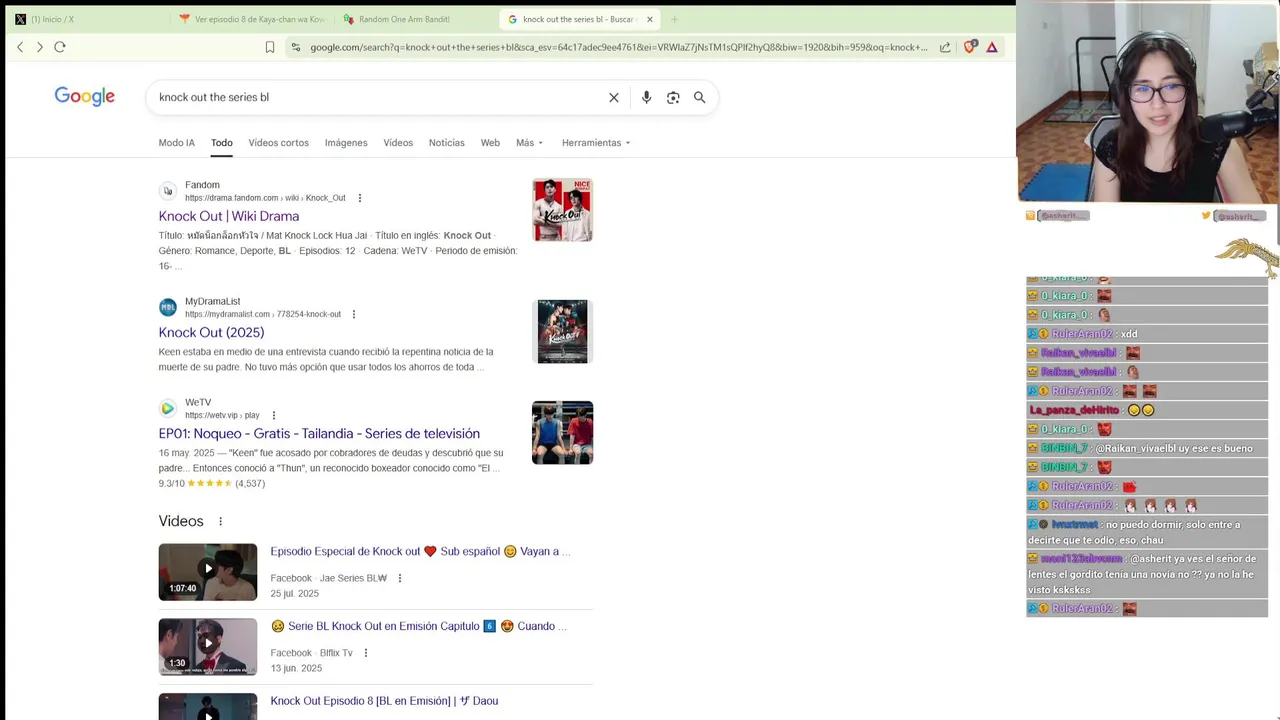This screenshot has width=1280, height=720.
Task: Click the MyDramaList site favicon
Action: coord(167,307)
